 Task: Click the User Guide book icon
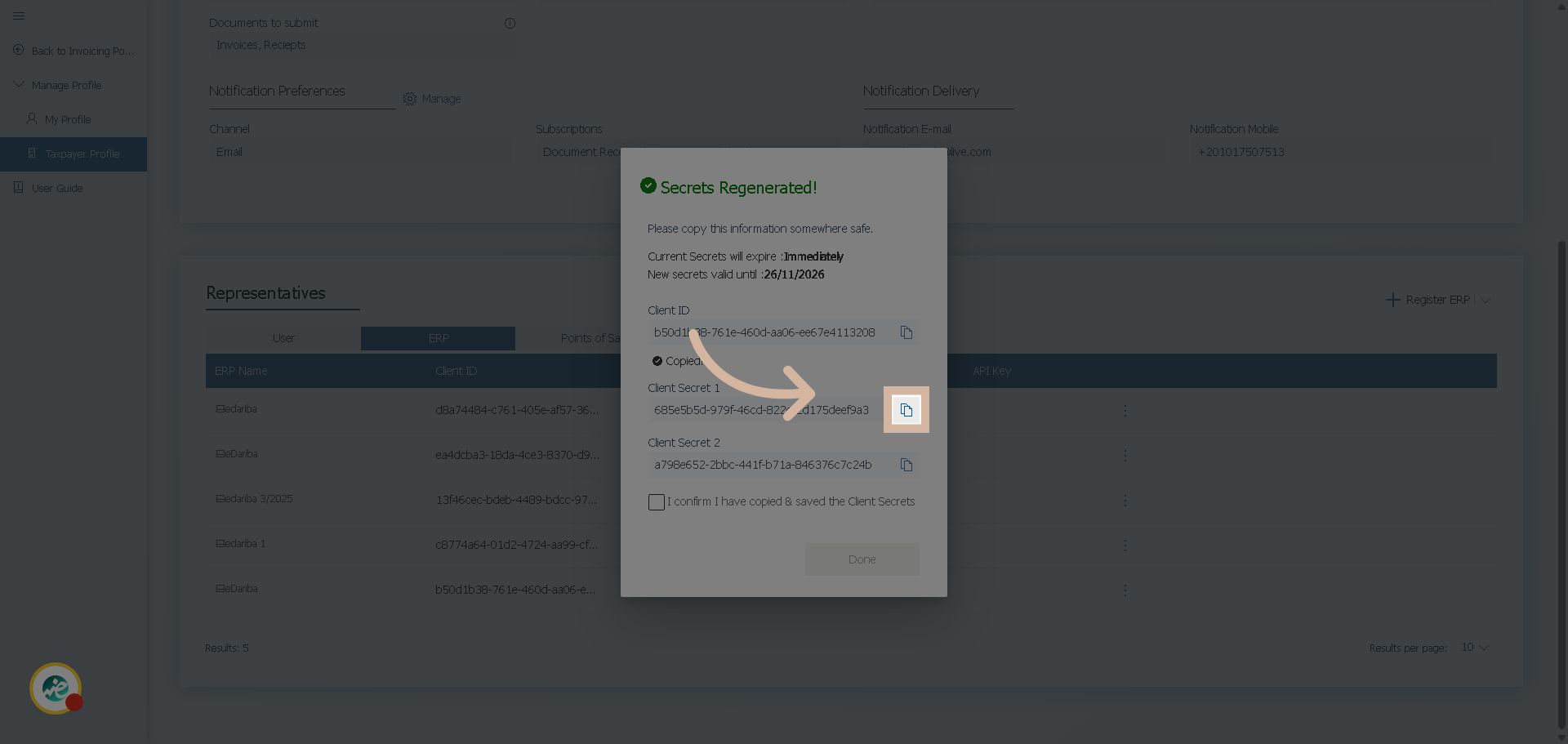[19, 187]
